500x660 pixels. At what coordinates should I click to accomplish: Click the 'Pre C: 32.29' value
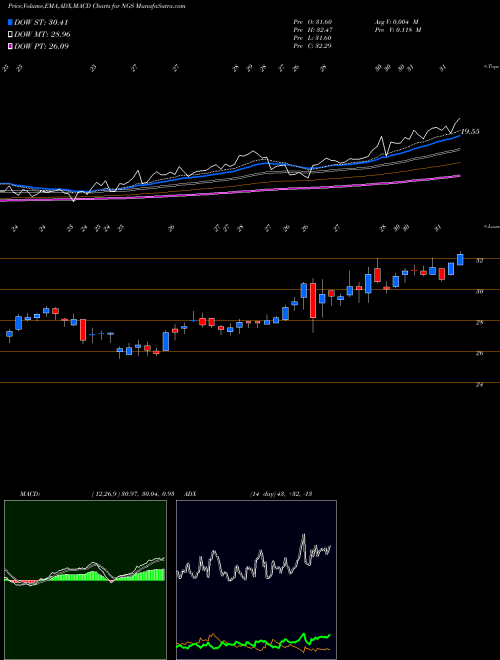(313, 45)
